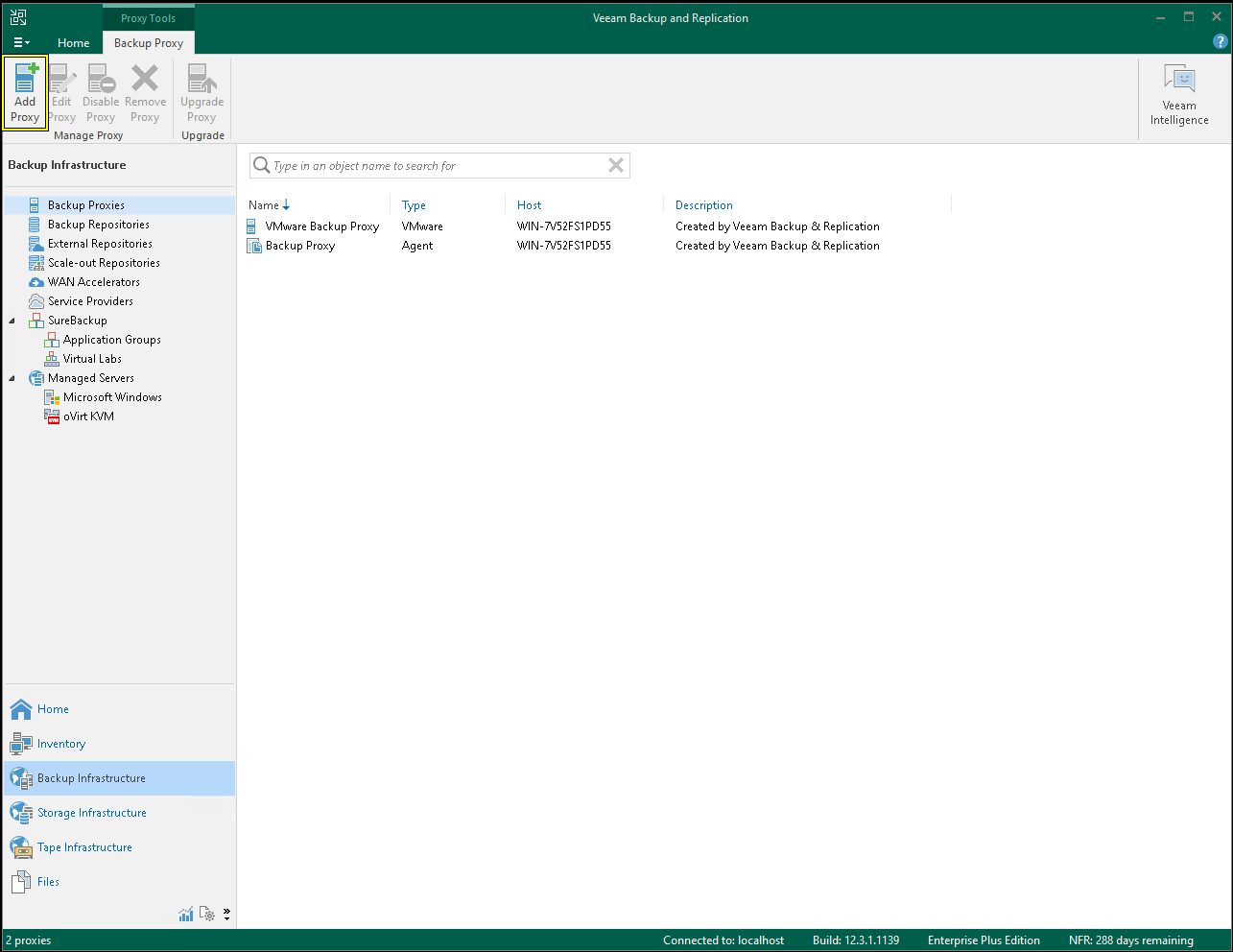Switch to the Home ribbon tab
This screenshot has width=1233, height=952.
click(x=73, y=43)
